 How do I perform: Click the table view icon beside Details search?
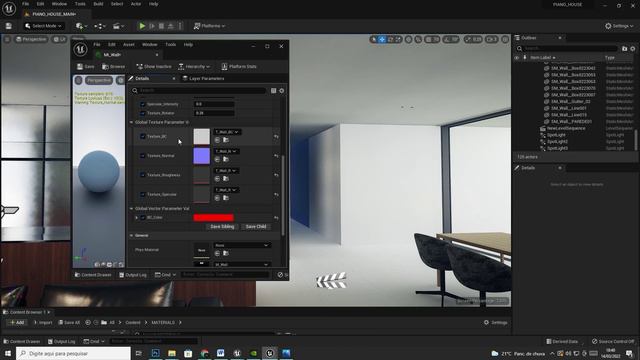coord(273,91)
